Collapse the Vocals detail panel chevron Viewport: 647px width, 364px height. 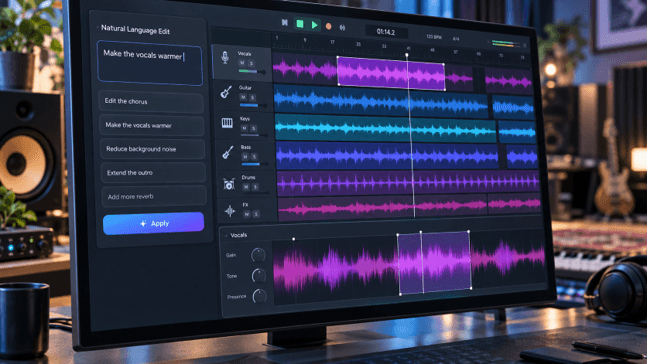227,236
